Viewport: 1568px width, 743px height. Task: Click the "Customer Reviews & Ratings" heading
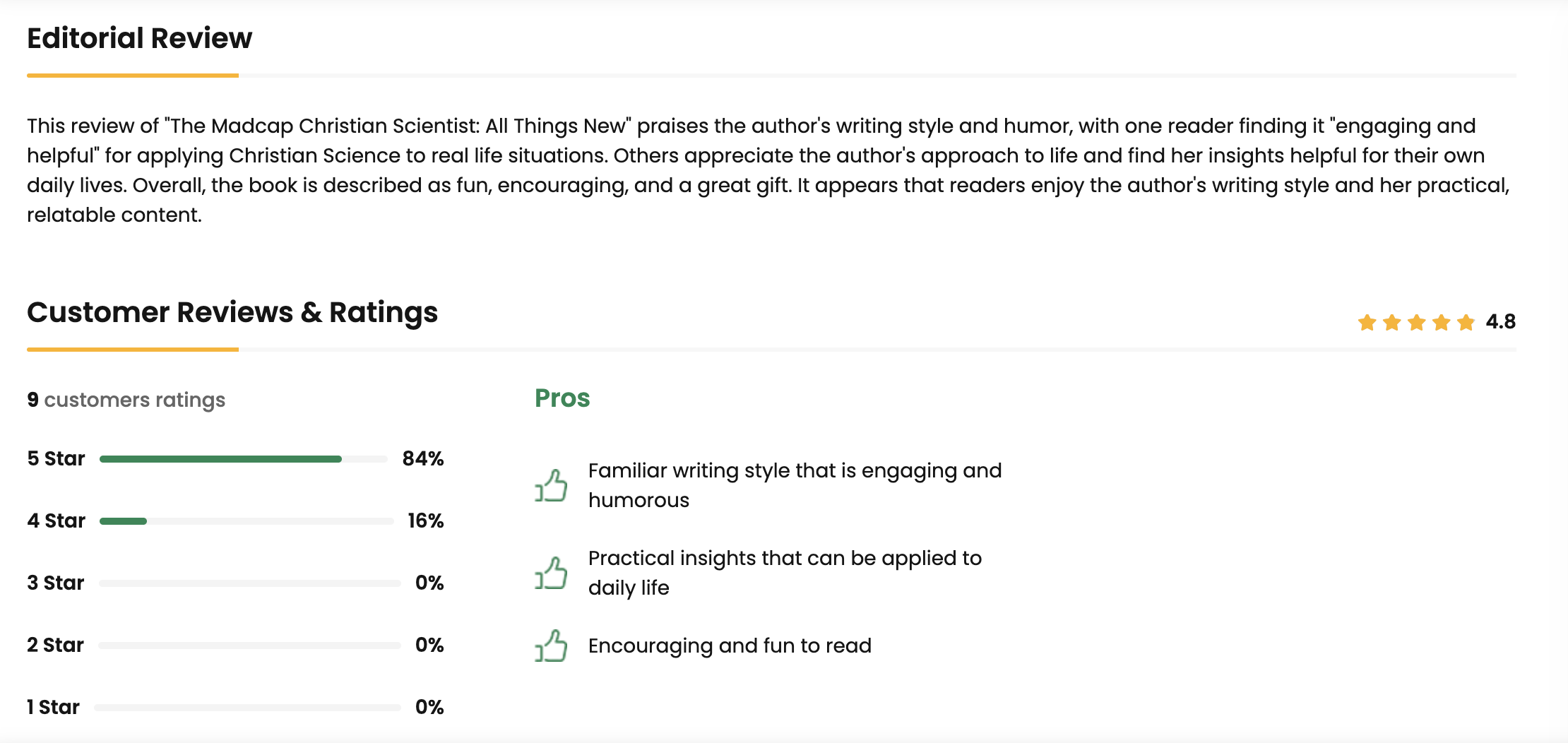pos(232,312)
